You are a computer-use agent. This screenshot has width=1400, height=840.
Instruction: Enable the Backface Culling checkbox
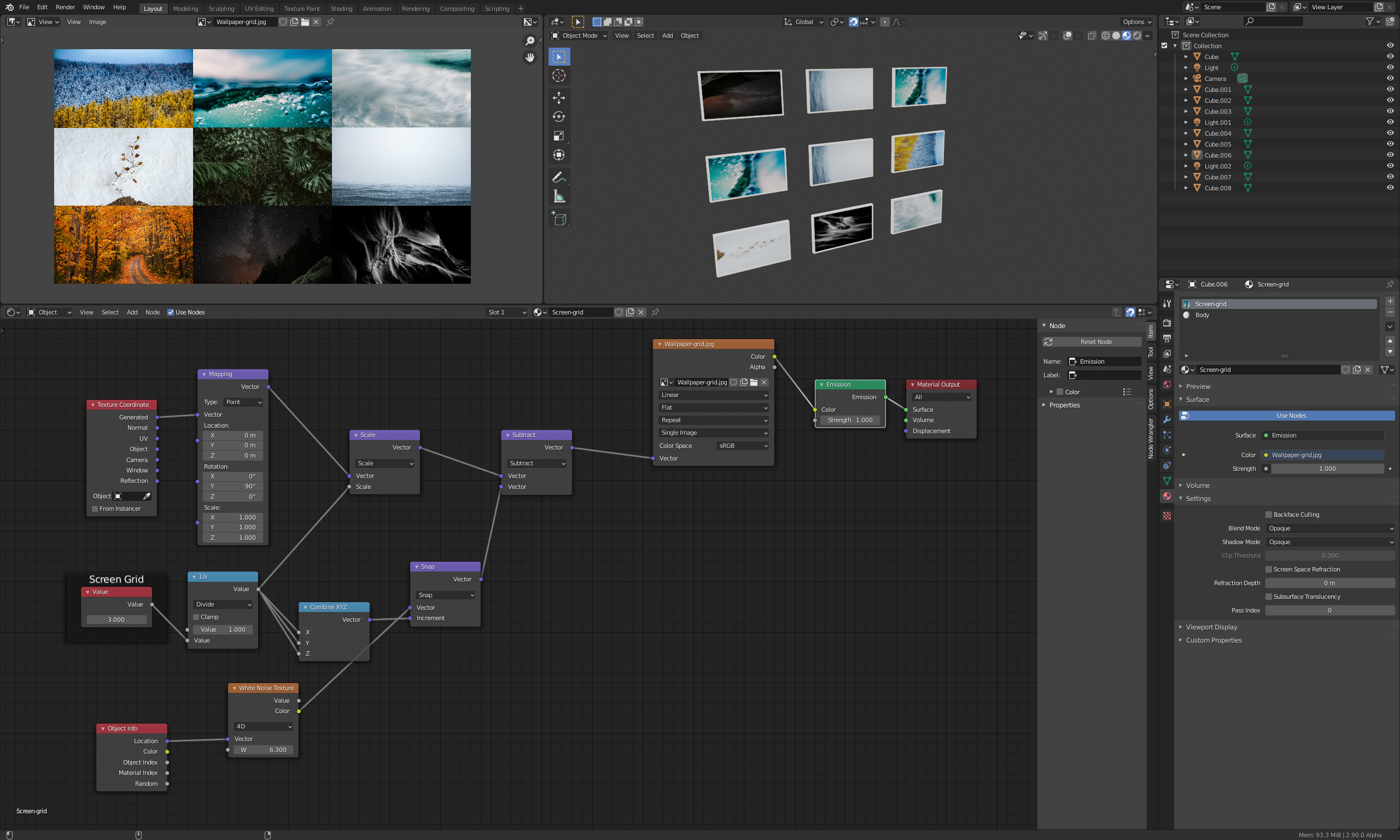[1268, 515]
